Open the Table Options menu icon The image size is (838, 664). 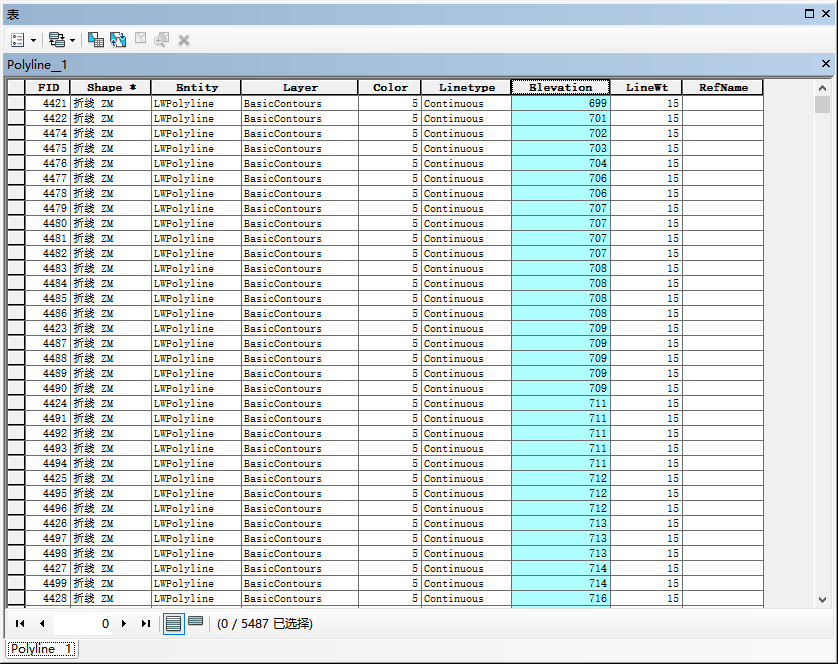pyautogui.click(x=18, y=40)
